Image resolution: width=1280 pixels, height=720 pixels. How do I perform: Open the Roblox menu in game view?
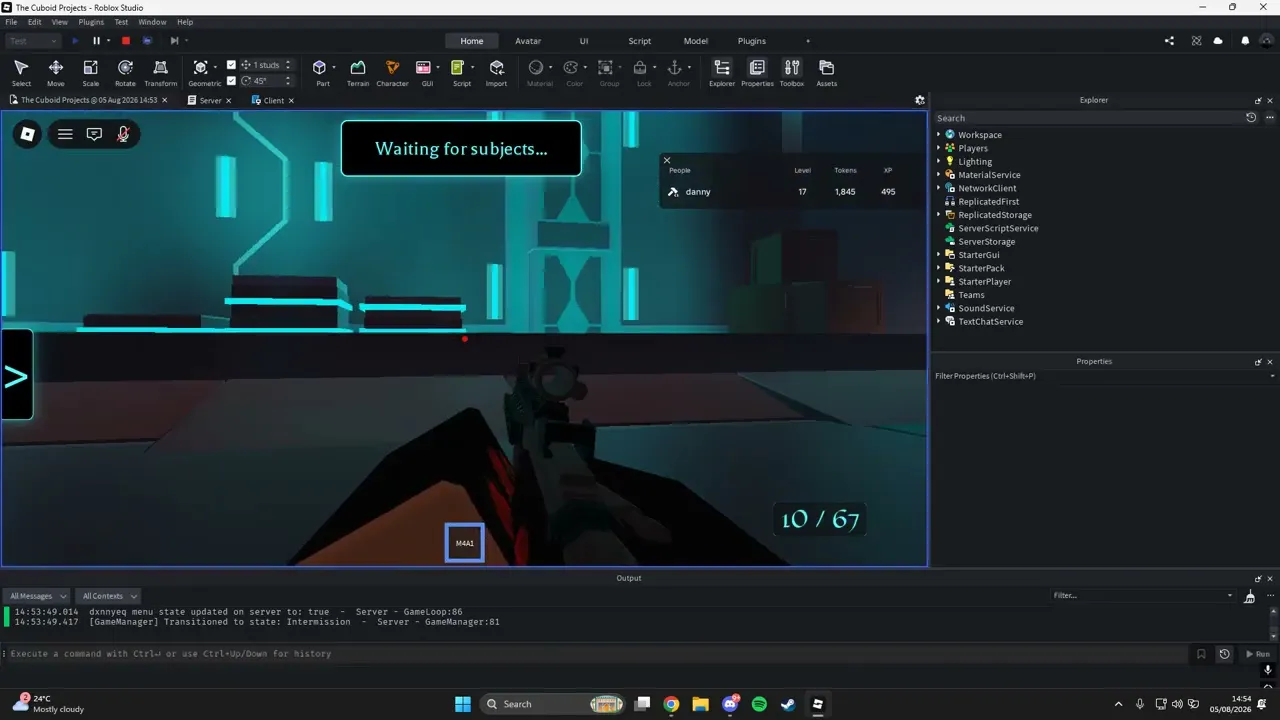(x=28, y=134)
